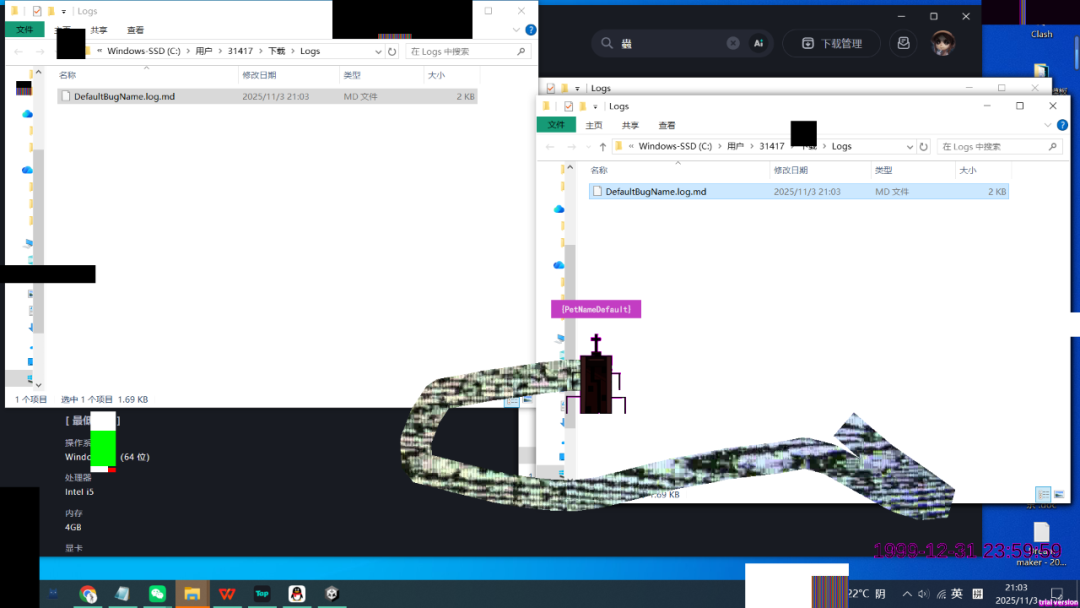
Task: Select DefaultBugName.log.md in front right Logs window
Action: [x=799, y=191]
